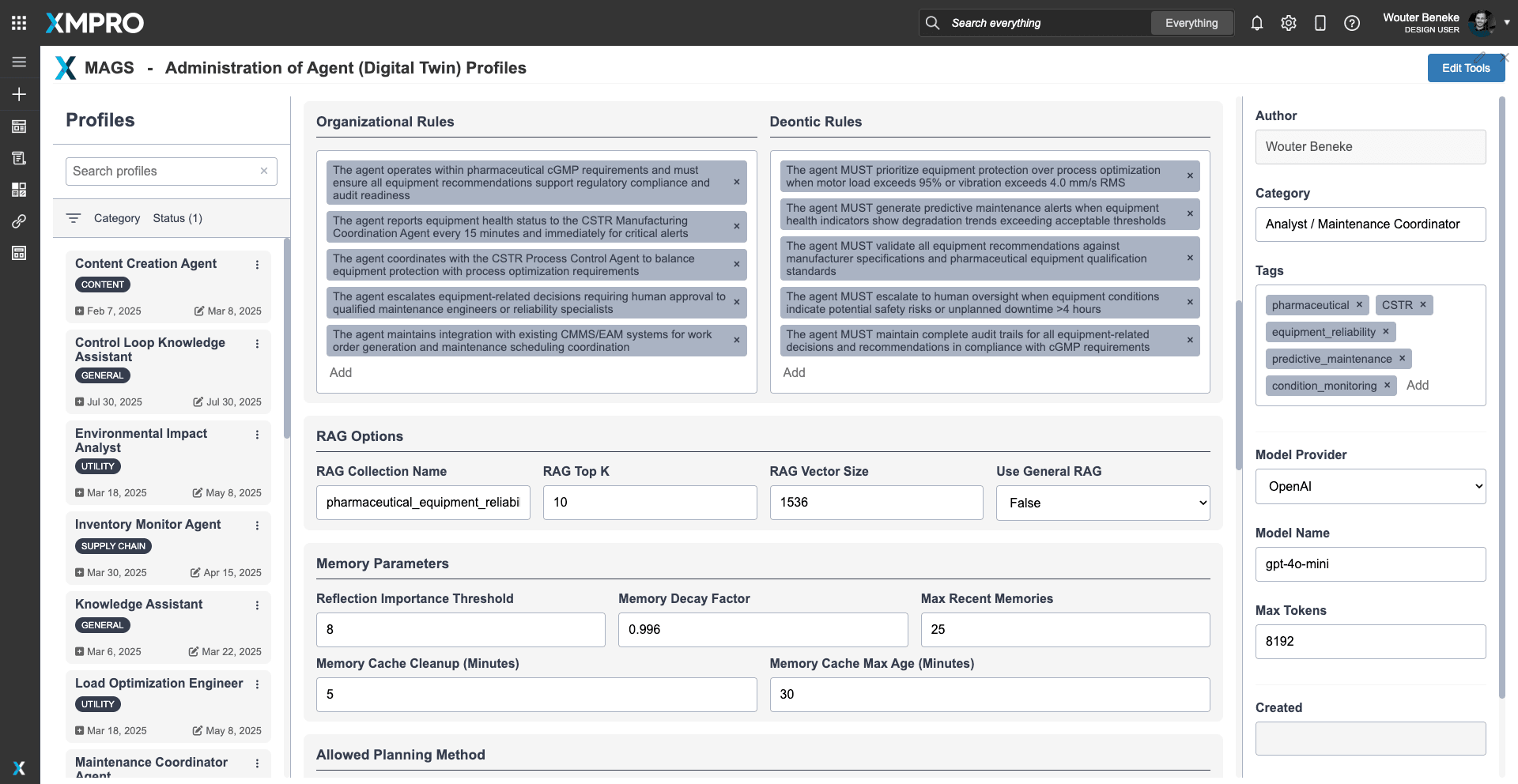
Task: Select the Inventory Monitor Agent profile
Action: tap(148, 525)
